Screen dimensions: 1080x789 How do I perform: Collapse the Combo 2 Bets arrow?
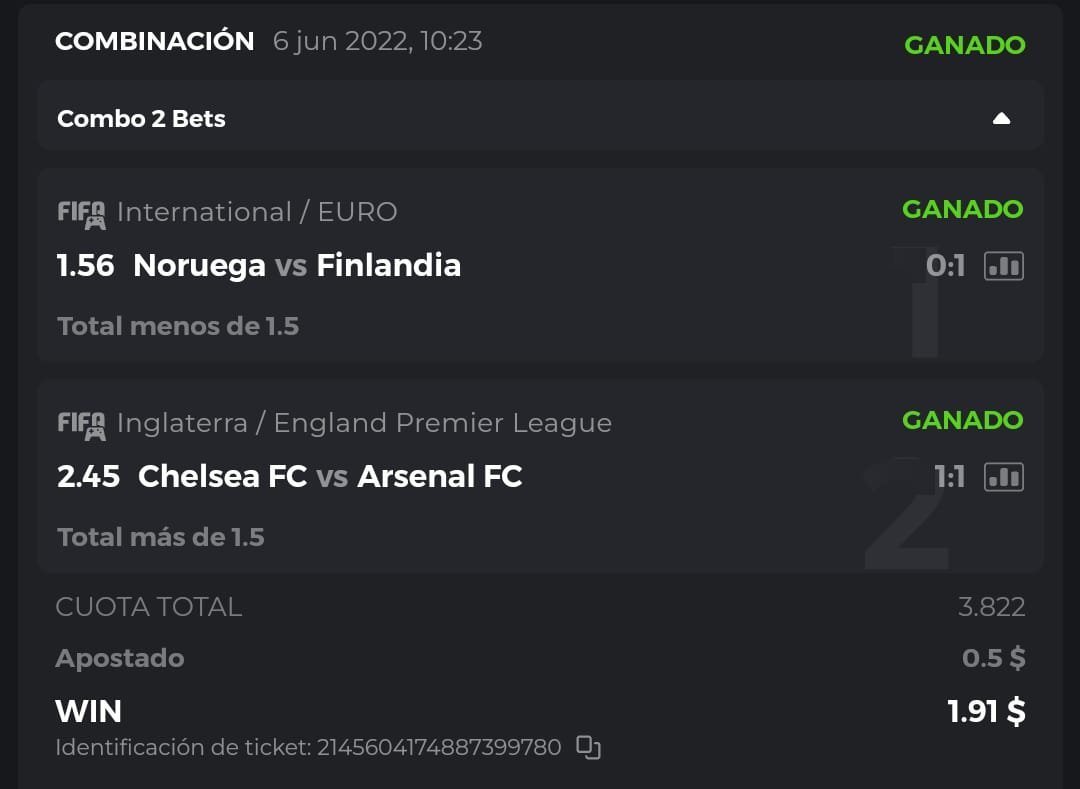click(1001, 119)
